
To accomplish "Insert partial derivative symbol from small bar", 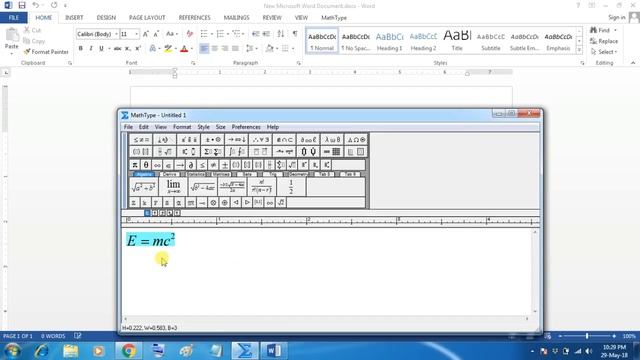I will pyautogui.click(x=191, y=165).
